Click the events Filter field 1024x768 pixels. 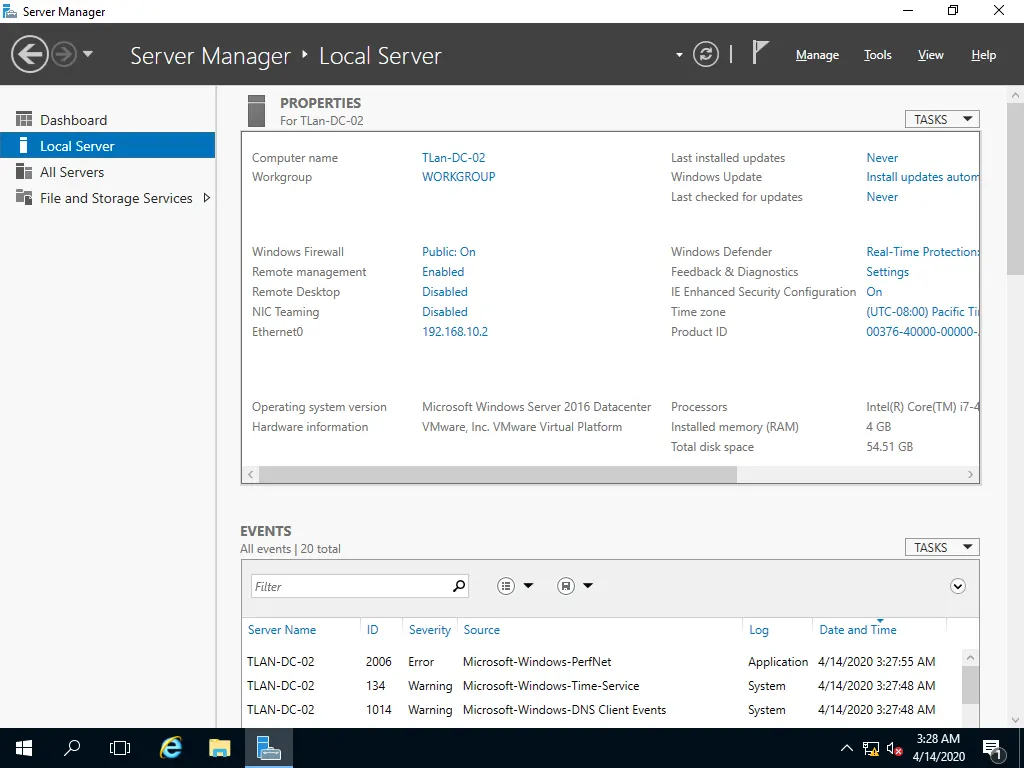coord(351,586)
